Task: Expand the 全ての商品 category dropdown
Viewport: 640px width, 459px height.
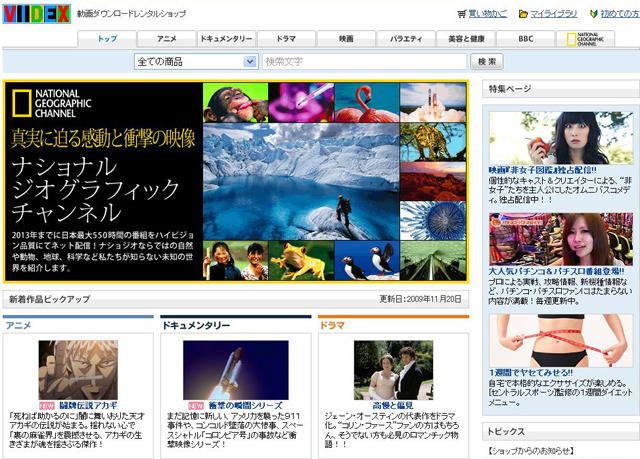Action: coord(196,62)
